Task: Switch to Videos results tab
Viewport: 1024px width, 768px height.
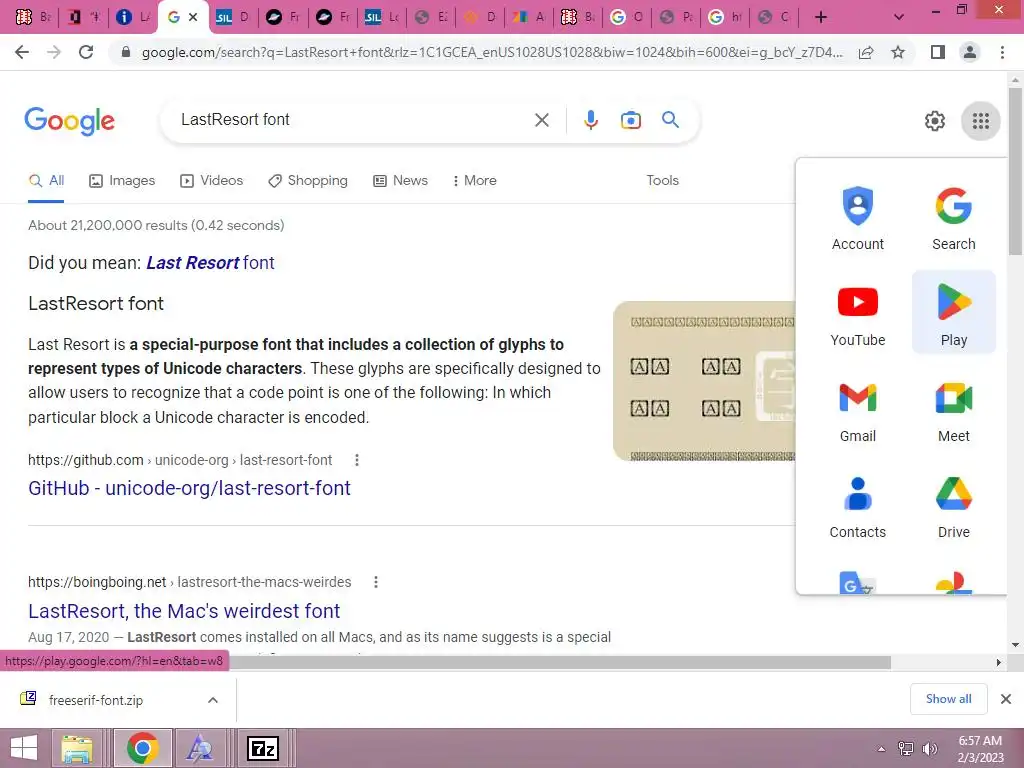Action: click(212, 181)
